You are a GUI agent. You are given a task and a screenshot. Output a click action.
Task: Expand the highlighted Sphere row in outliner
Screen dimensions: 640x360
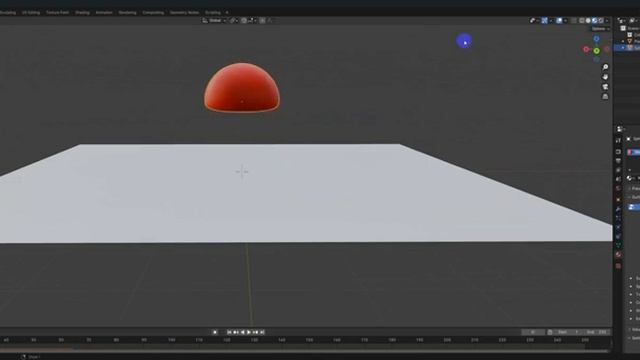click(623, 48)
